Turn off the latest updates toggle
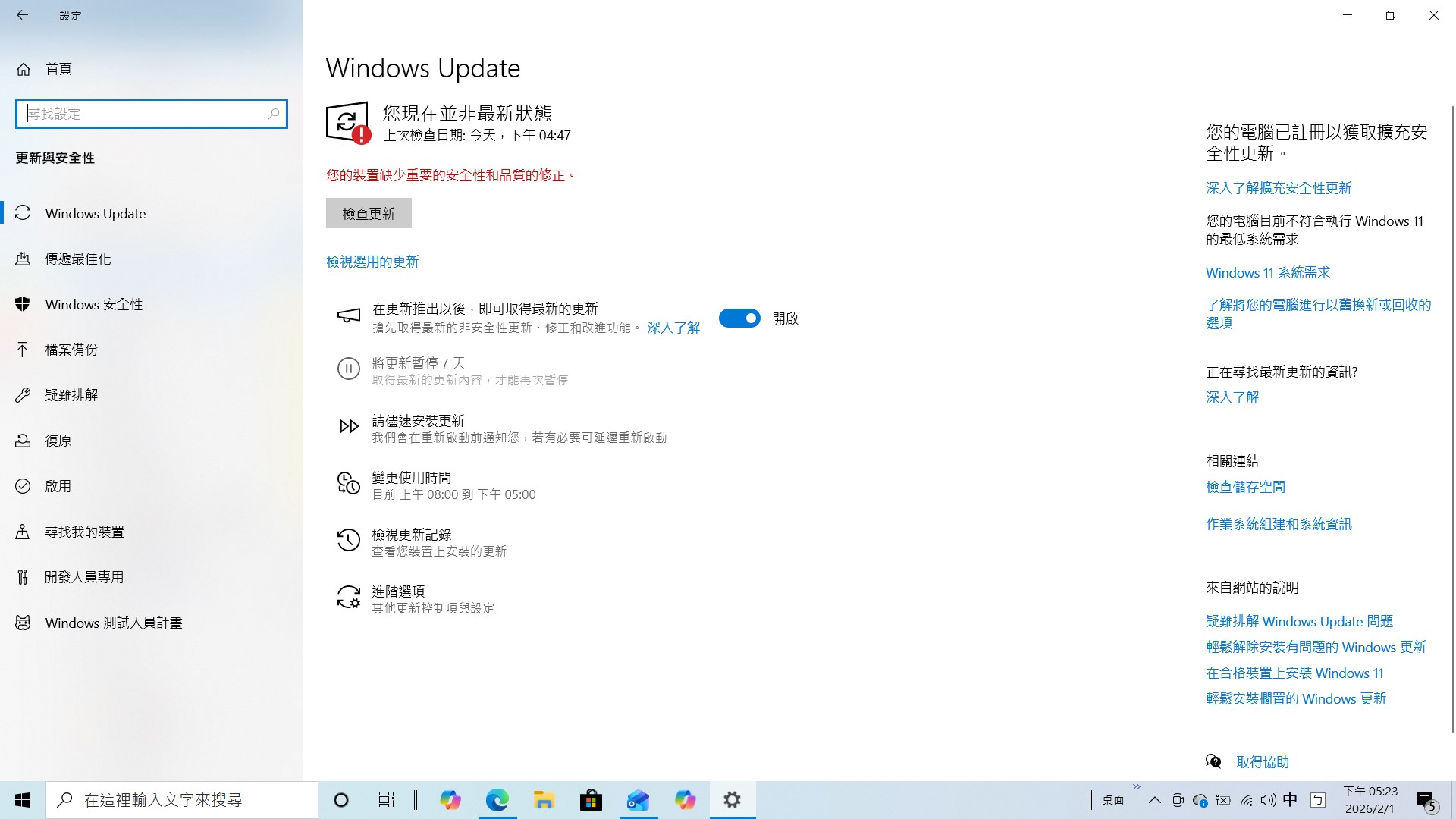Viewport: 1456px width, 819px height. 739,318
